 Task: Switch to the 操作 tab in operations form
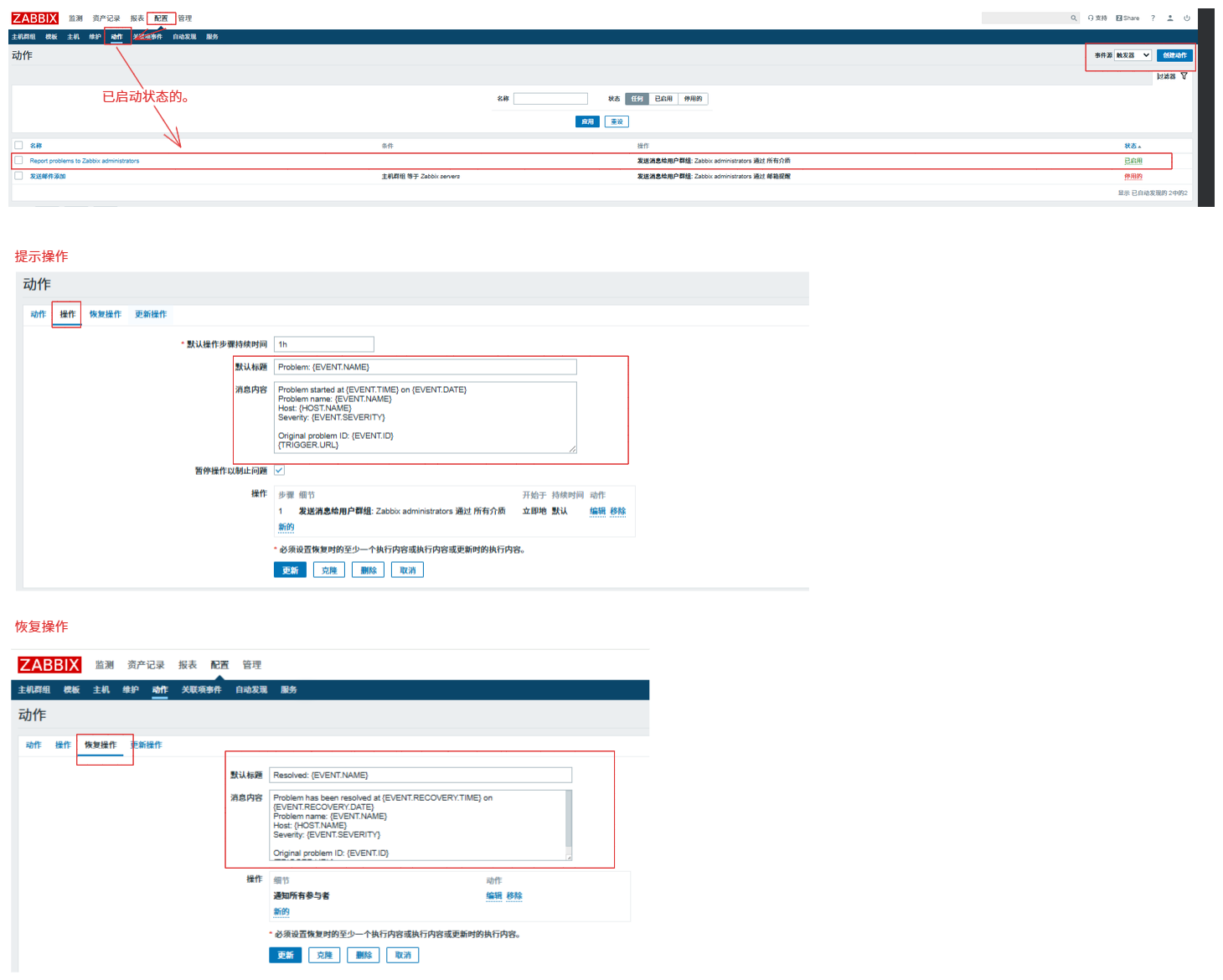(x=67, y=314)
